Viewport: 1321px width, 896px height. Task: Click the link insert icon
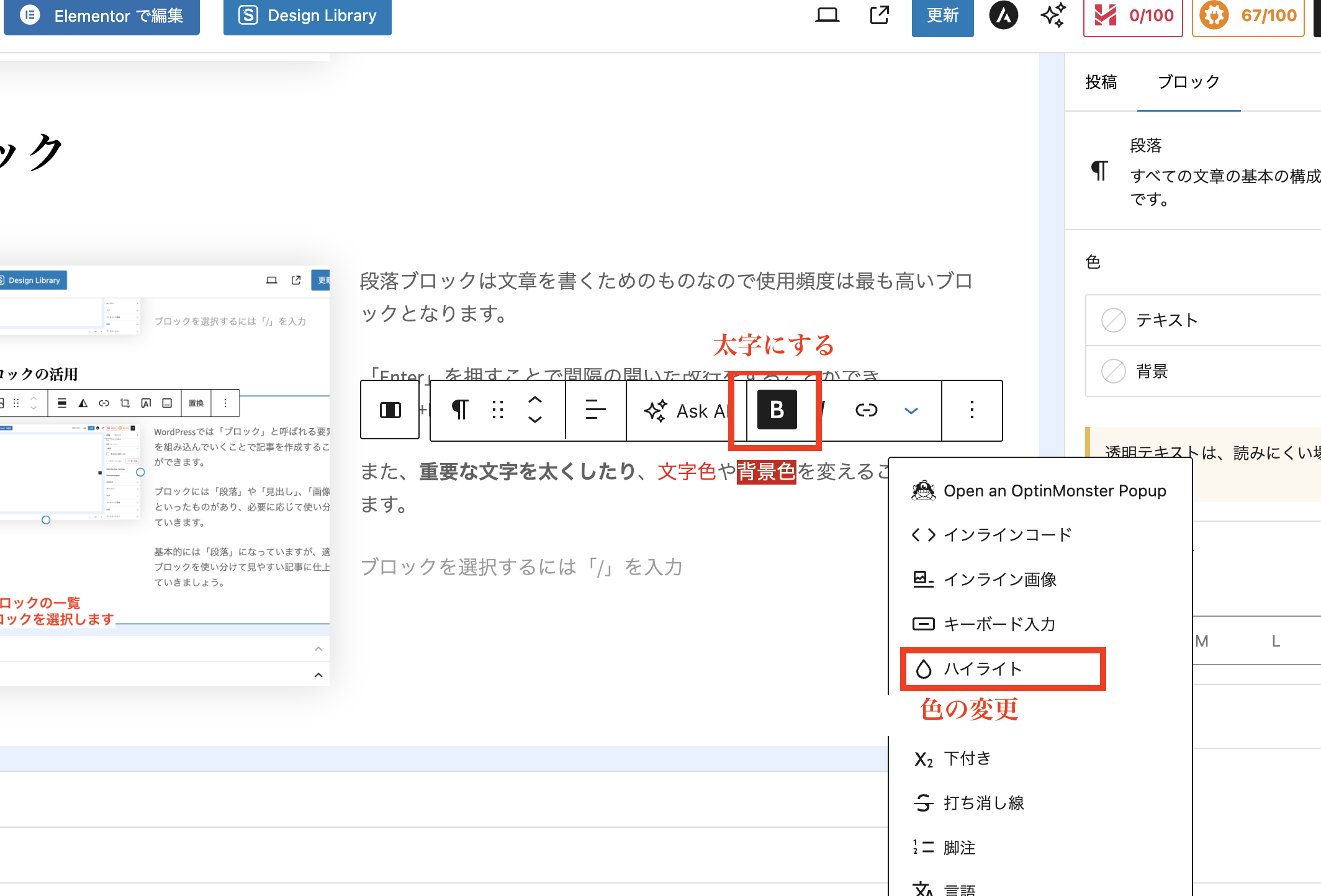pyautogui.click(x=866, y=410)
